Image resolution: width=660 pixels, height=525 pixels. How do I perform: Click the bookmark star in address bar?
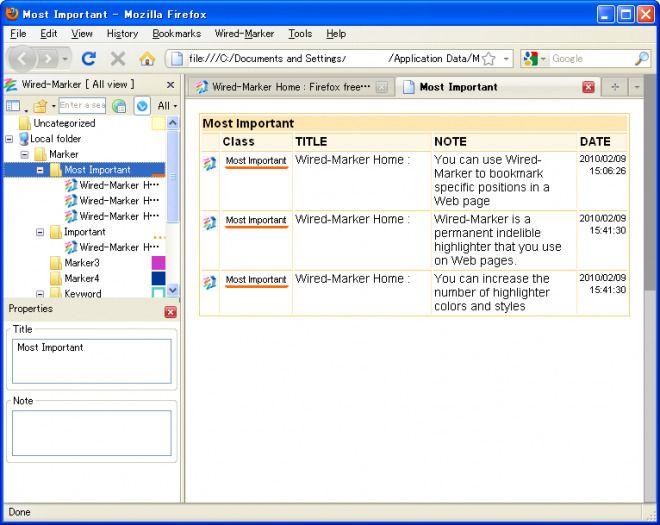(x=489, y=59)
